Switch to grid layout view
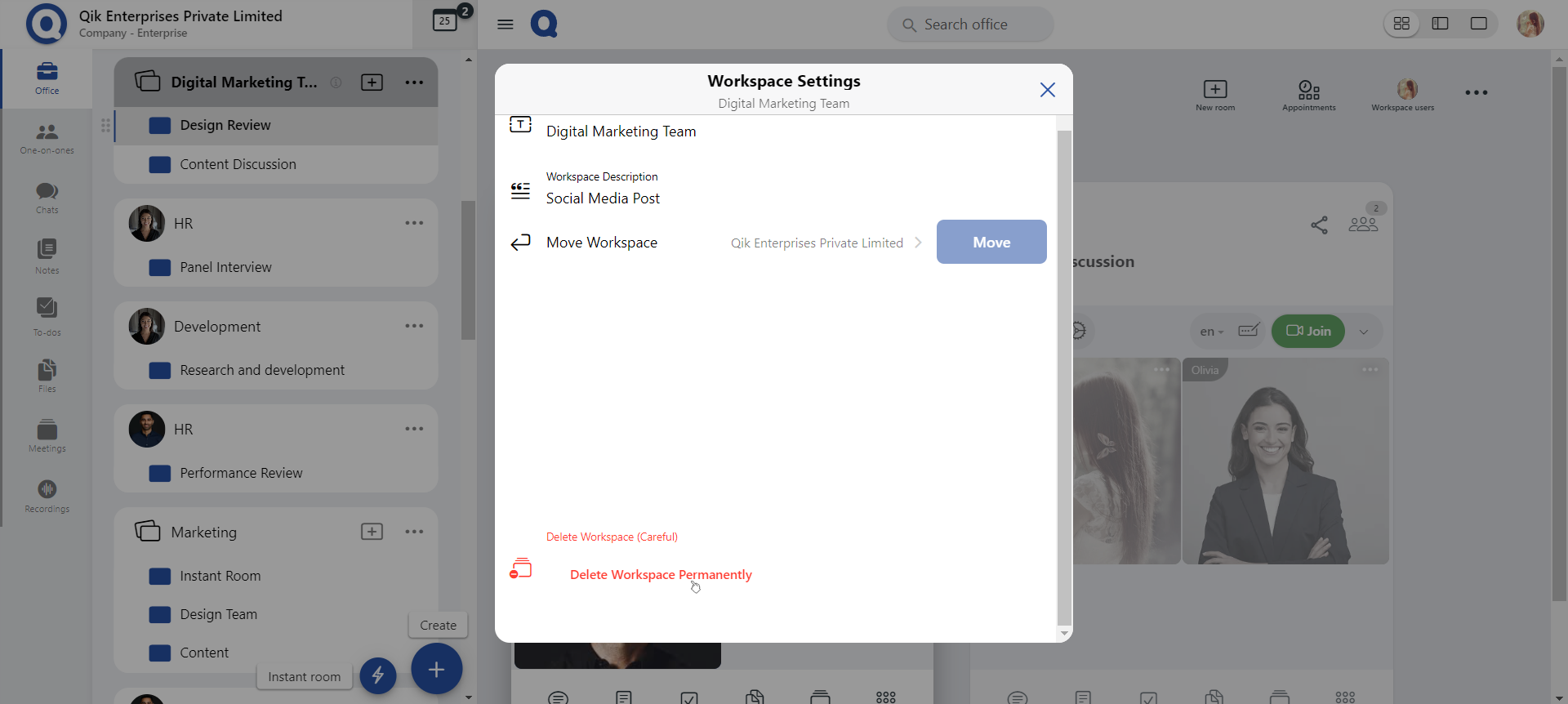 1401,24
